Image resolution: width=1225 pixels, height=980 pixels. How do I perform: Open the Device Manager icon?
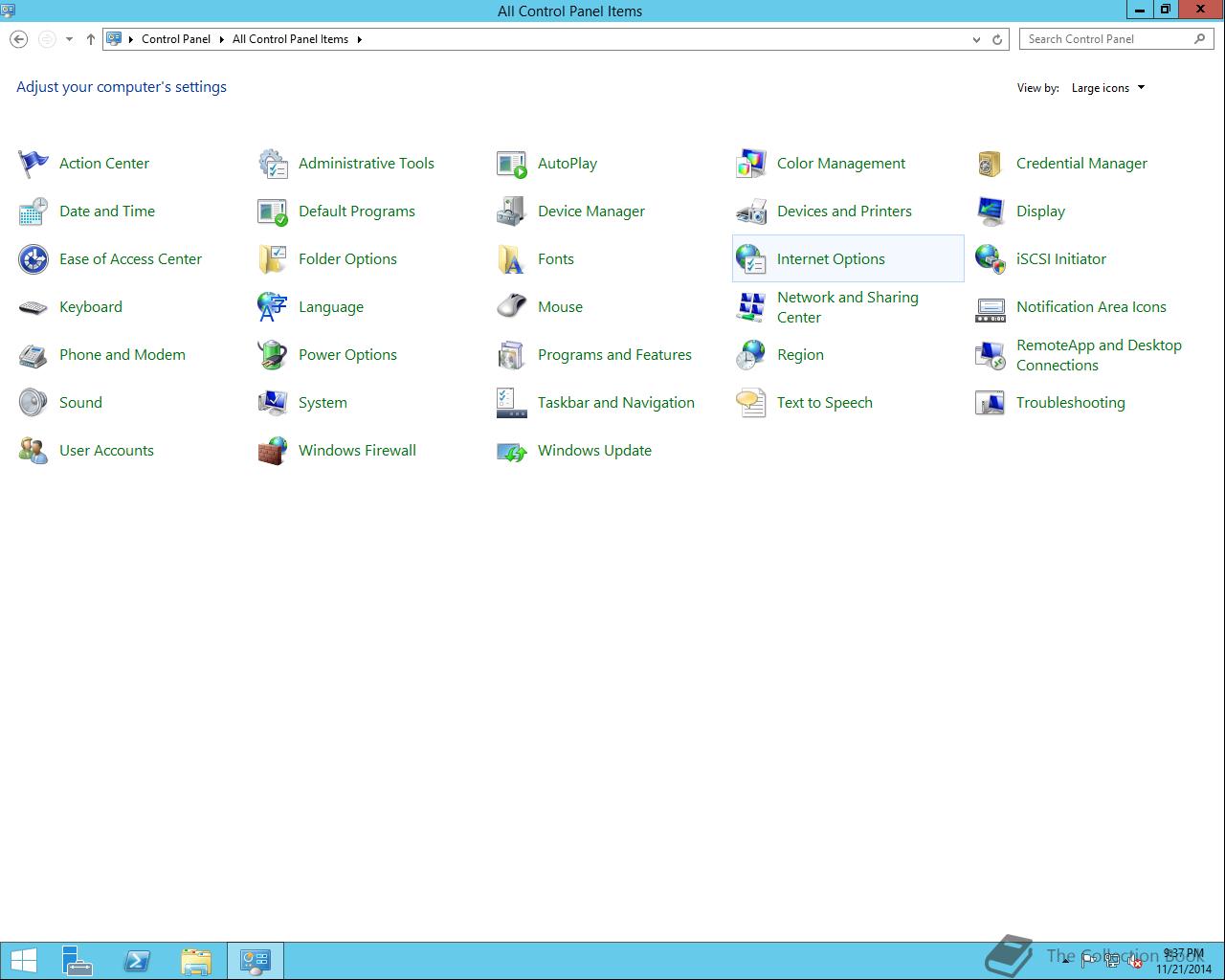pos(512,212)
